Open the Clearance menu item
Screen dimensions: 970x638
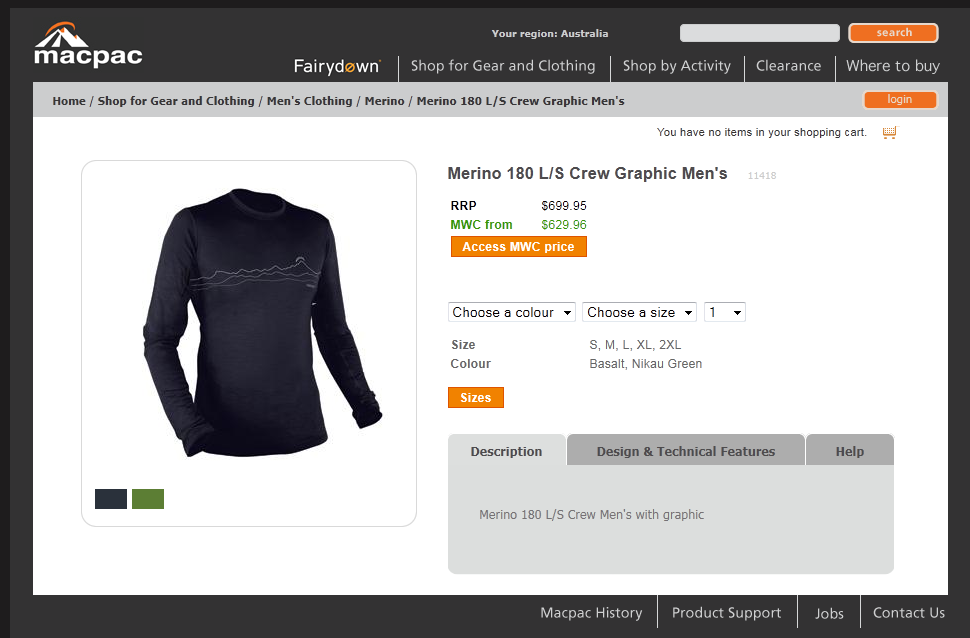click(x=788, y=66)
